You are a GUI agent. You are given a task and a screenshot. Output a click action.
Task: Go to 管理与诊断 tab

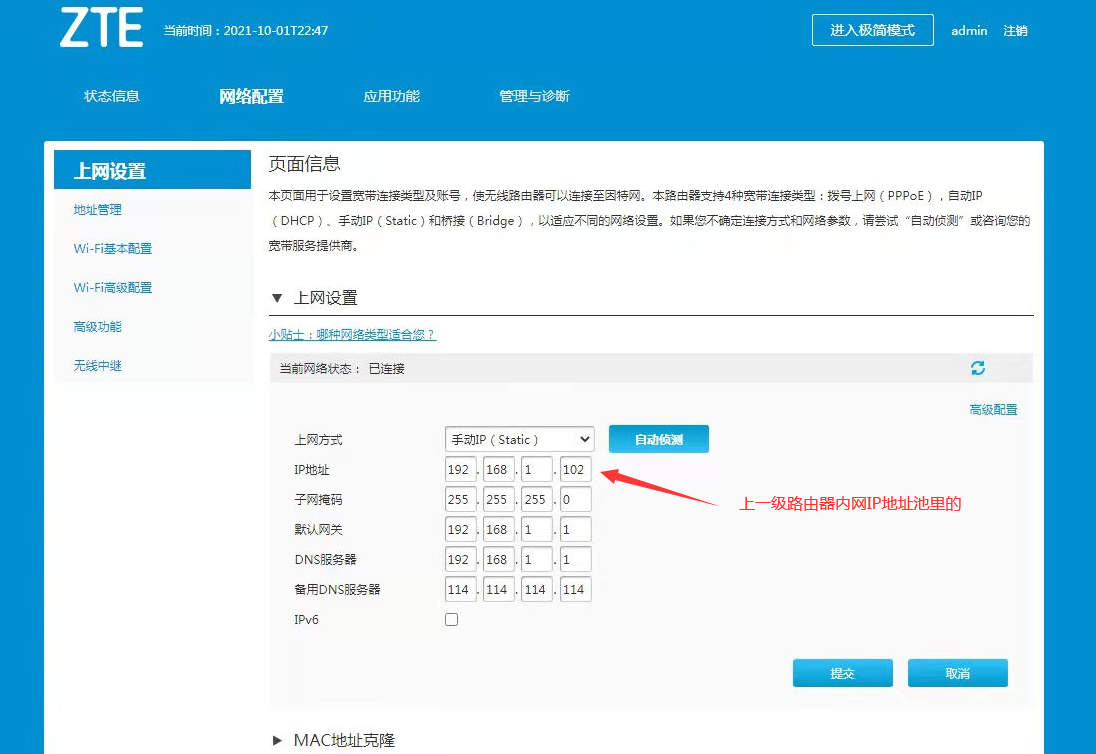coord(534,96)
